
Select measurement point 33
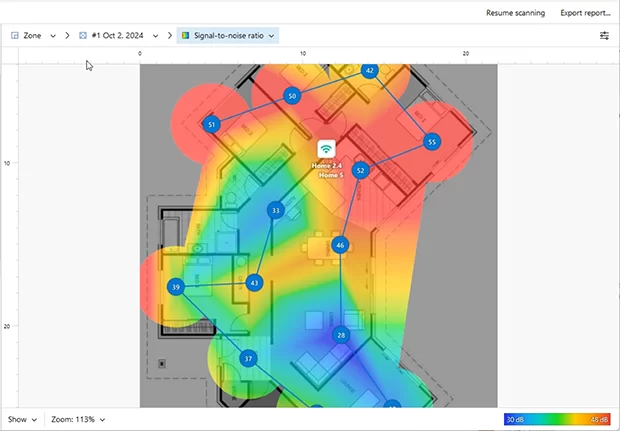pyautogui.click(x=276, y=210)
